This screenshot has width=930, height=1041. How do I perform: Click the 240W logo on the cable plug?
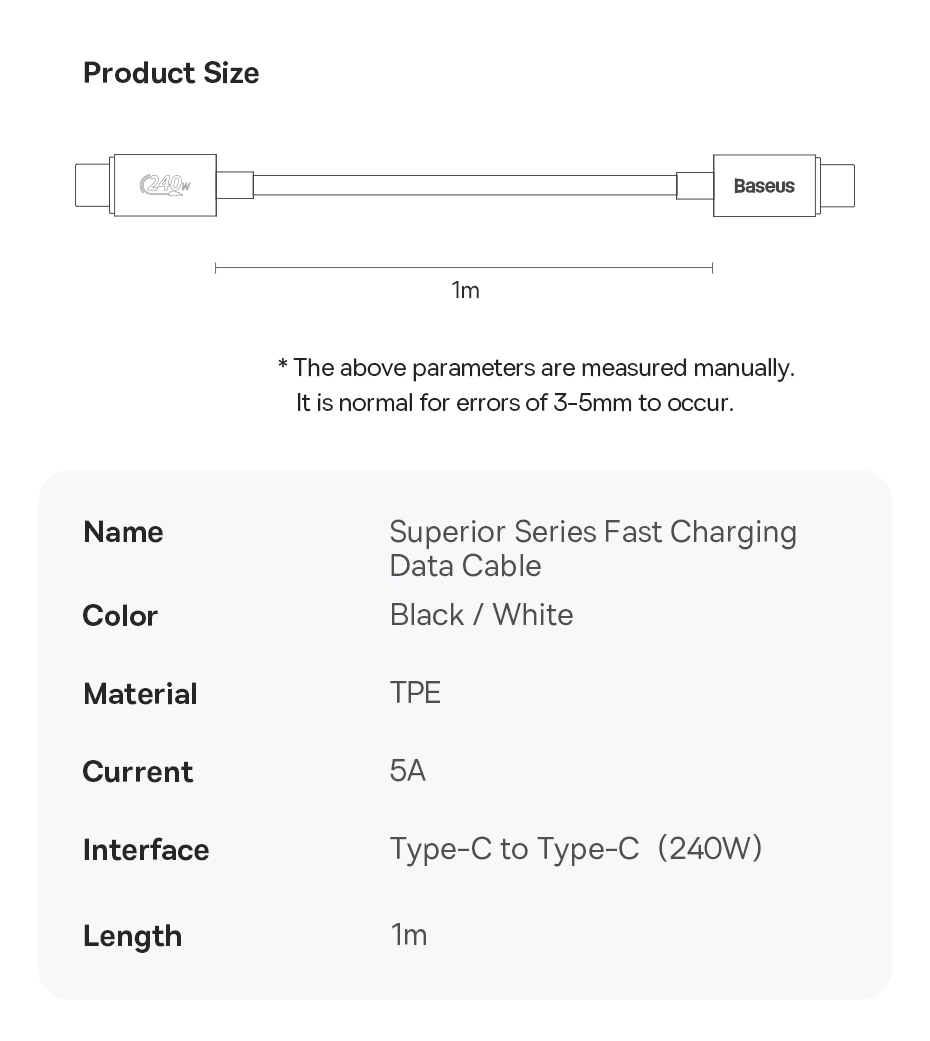click(x=166, y=185)
